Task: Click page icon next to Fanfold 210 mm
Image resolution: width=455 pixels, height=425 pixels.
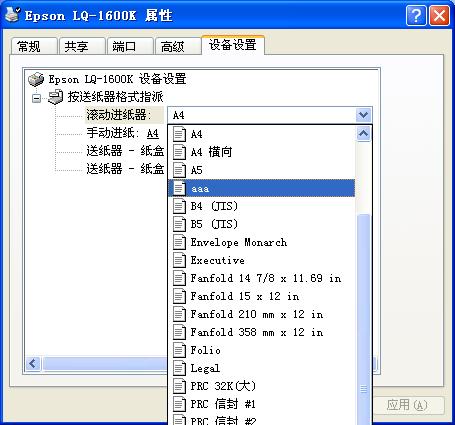Action: coord(179,314)
